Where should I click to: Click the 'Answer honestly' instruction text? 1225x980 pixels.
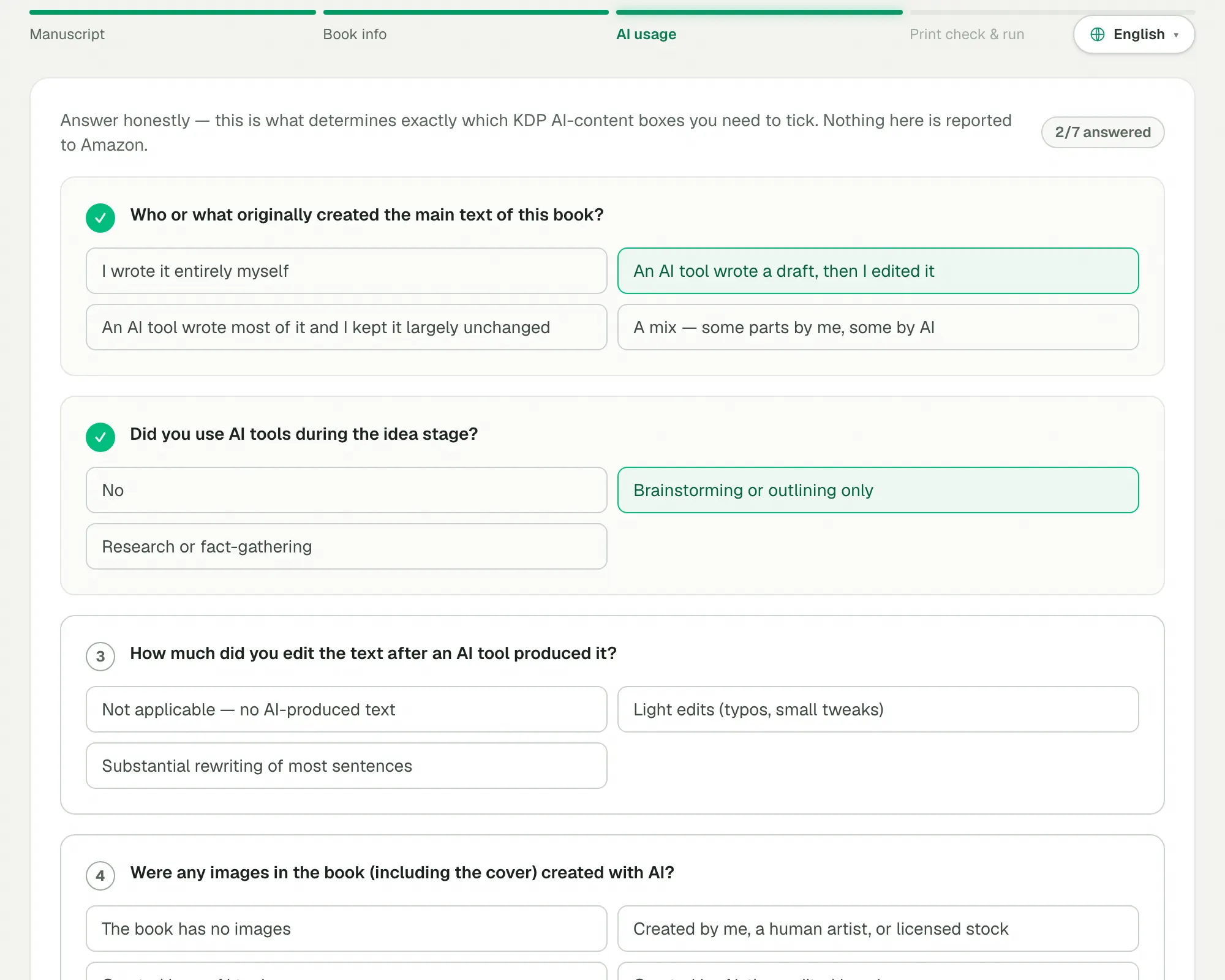[536, 133]
